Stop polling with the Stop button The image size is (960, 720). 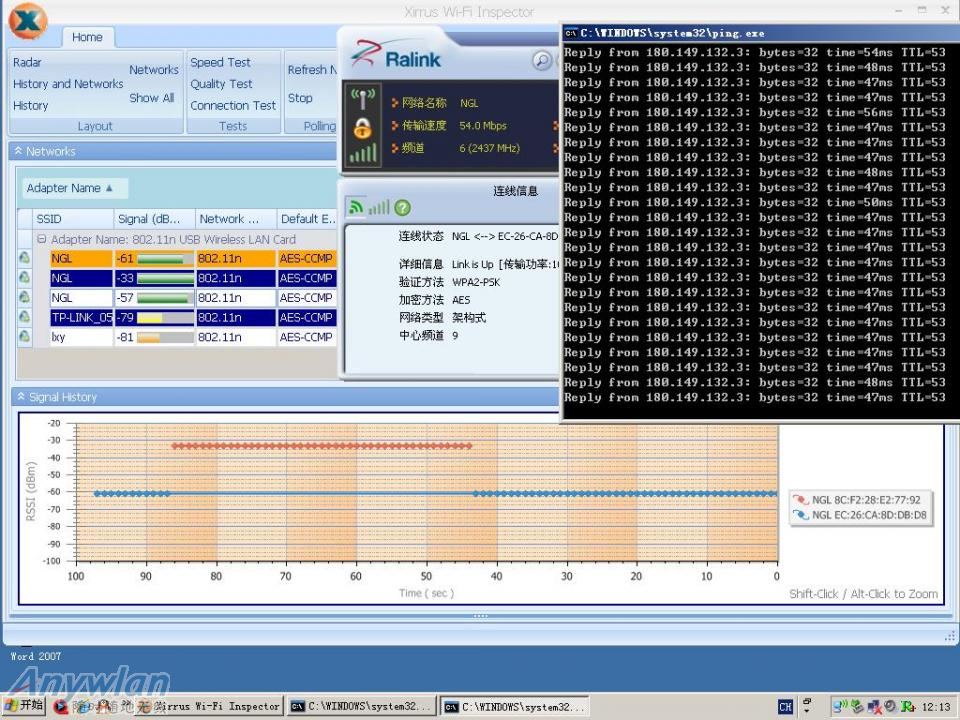coord(300,98)
